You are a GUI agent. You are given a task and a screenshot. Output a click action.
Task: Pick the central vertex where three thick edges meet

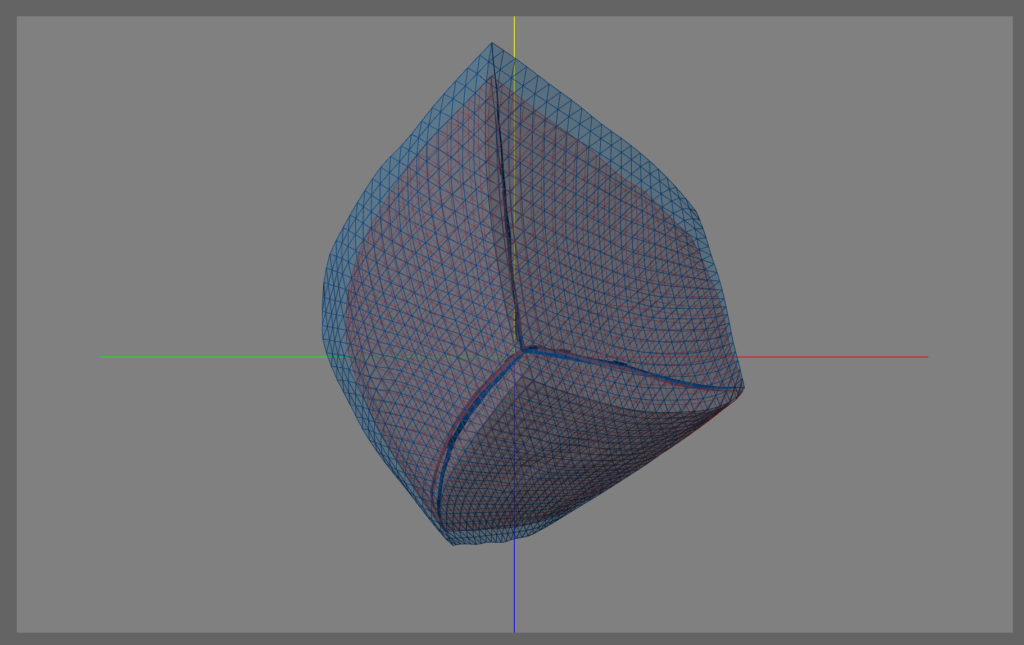coord(522,351)
